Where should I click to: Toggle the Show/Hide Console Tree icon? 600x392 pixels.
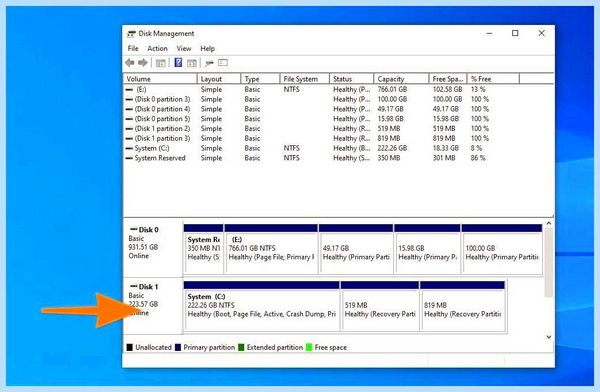tap(161, 63)
